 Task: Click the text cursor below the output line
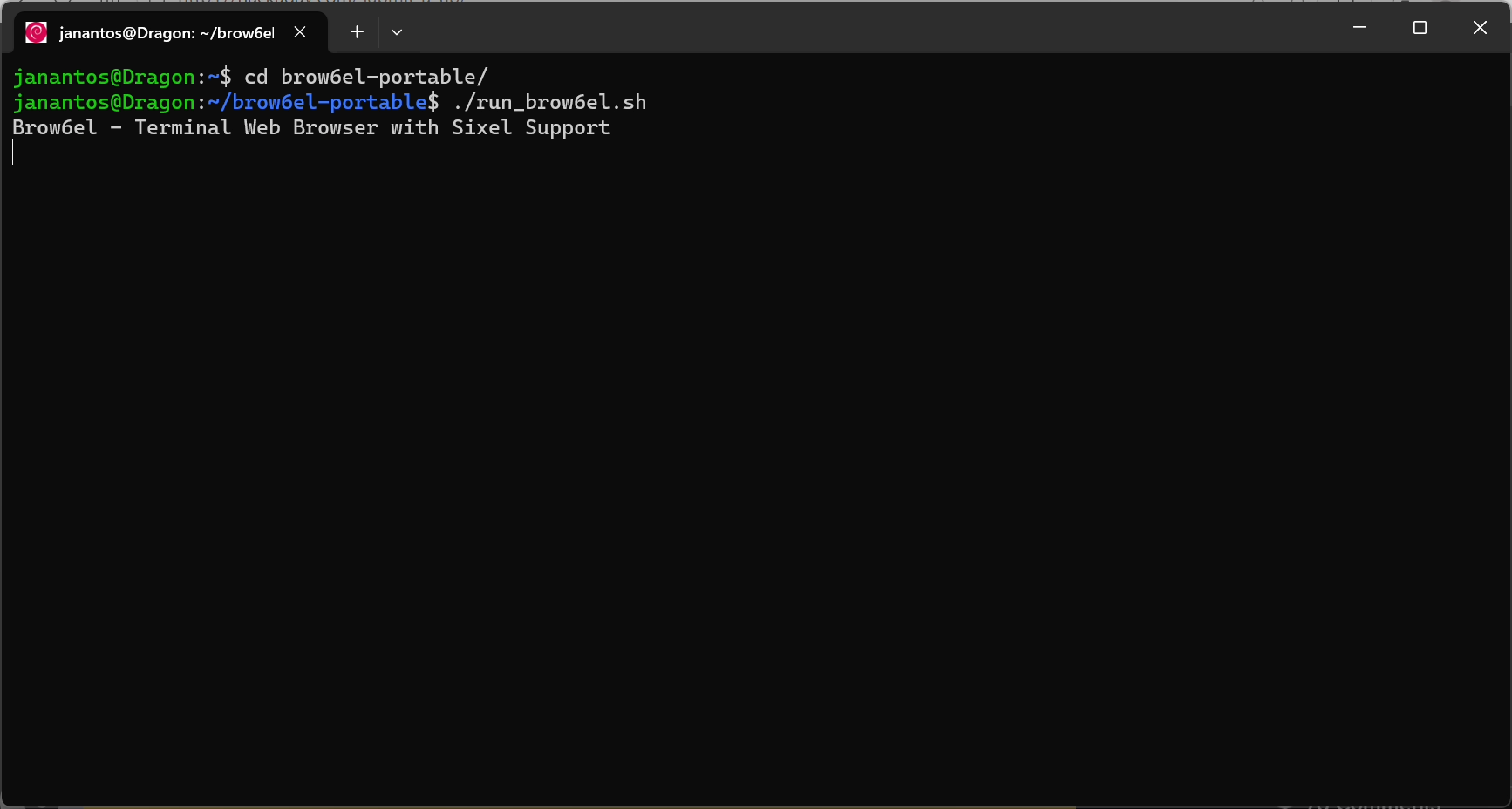(14, 153)
